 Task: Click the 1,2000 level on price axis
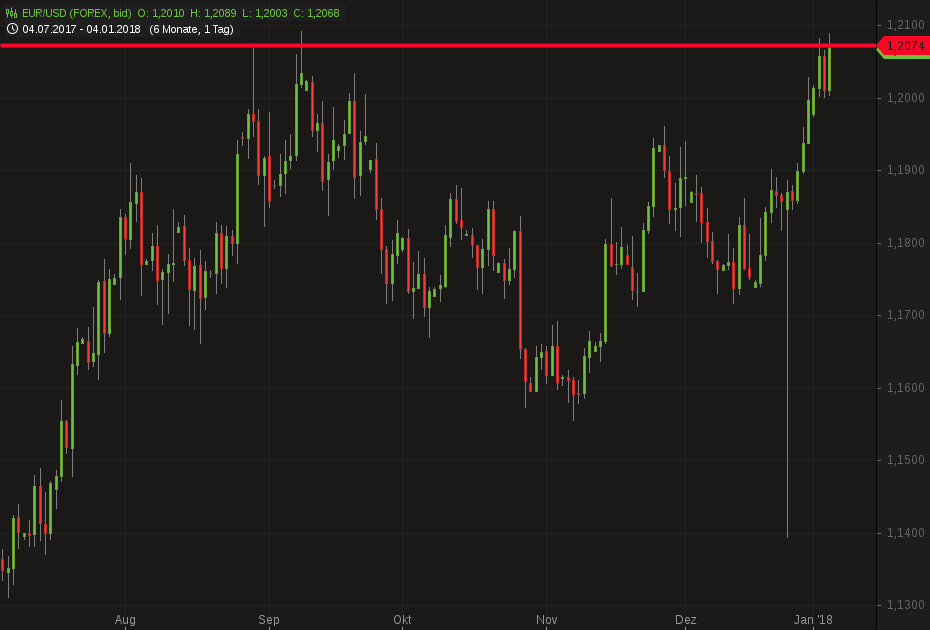pyautogui.click(x=904, y=97)
